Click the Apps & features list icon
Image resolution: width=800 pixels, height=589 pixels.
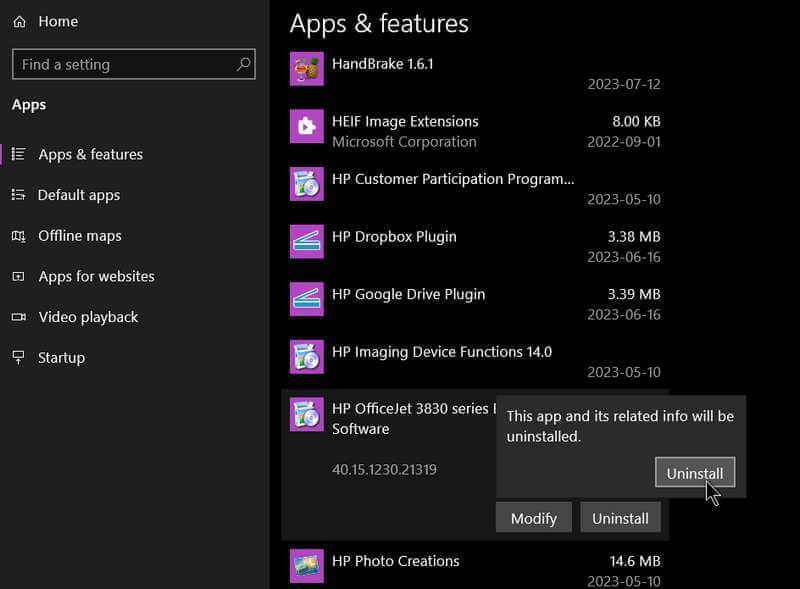(x=18, y=154)
